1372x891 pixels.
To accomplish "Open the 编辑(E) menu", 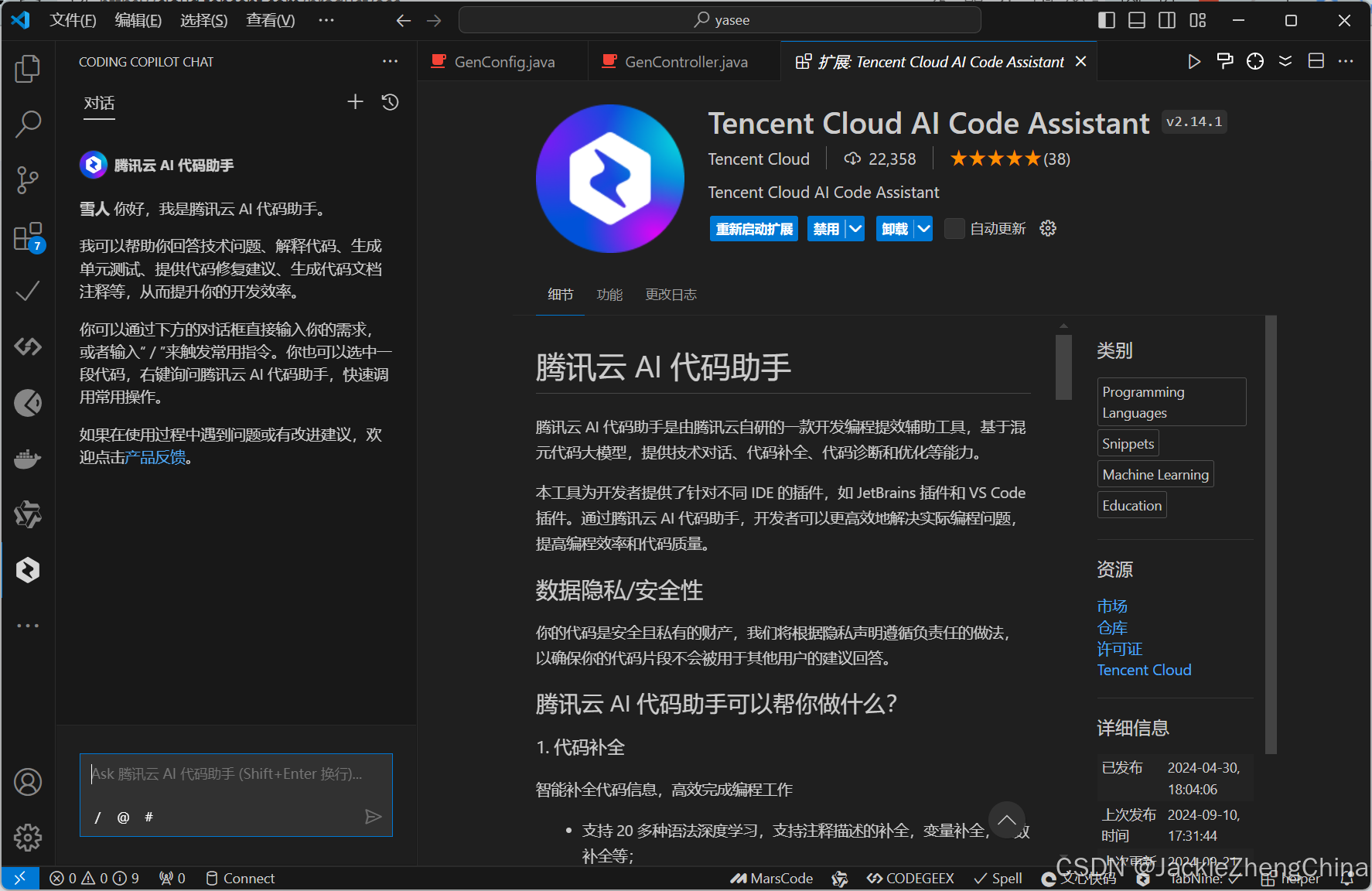I will 138,21.
